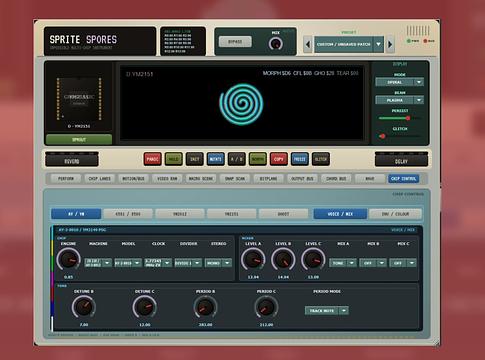Click the Level A knob

click(253, 260)
